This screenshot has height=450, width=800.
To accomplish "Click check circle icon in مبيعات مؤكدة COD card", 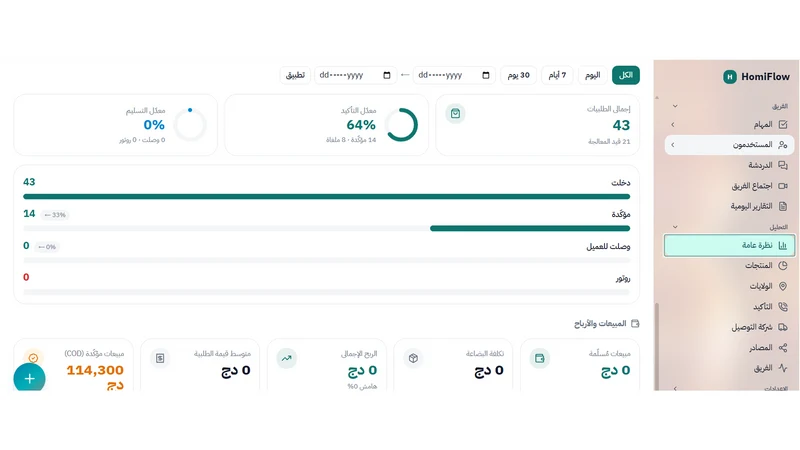I will tap(33, 358).
